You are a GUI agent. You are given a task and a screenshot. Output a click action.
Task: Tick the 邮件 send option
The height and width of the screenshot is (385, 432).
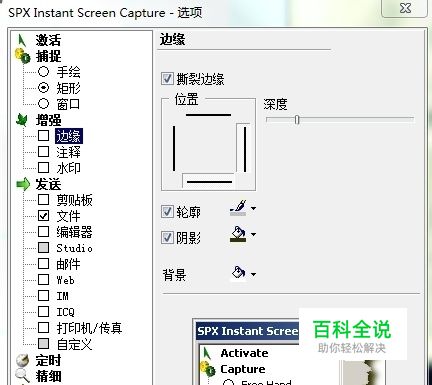coord(43,264)
